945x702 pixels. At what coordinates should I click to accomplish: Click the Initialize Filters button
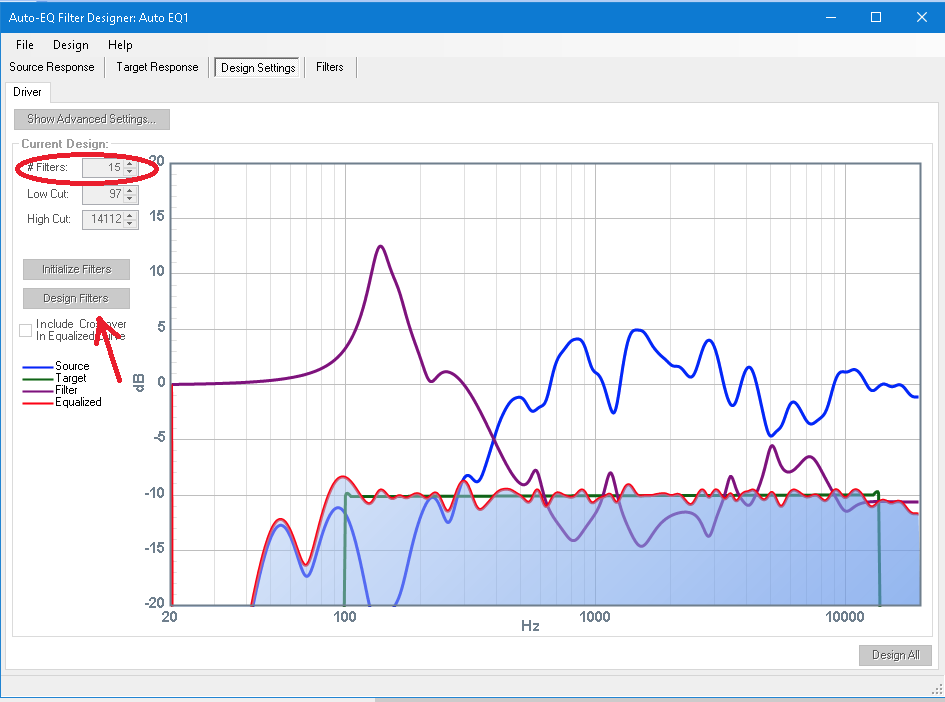pos(76,269)
